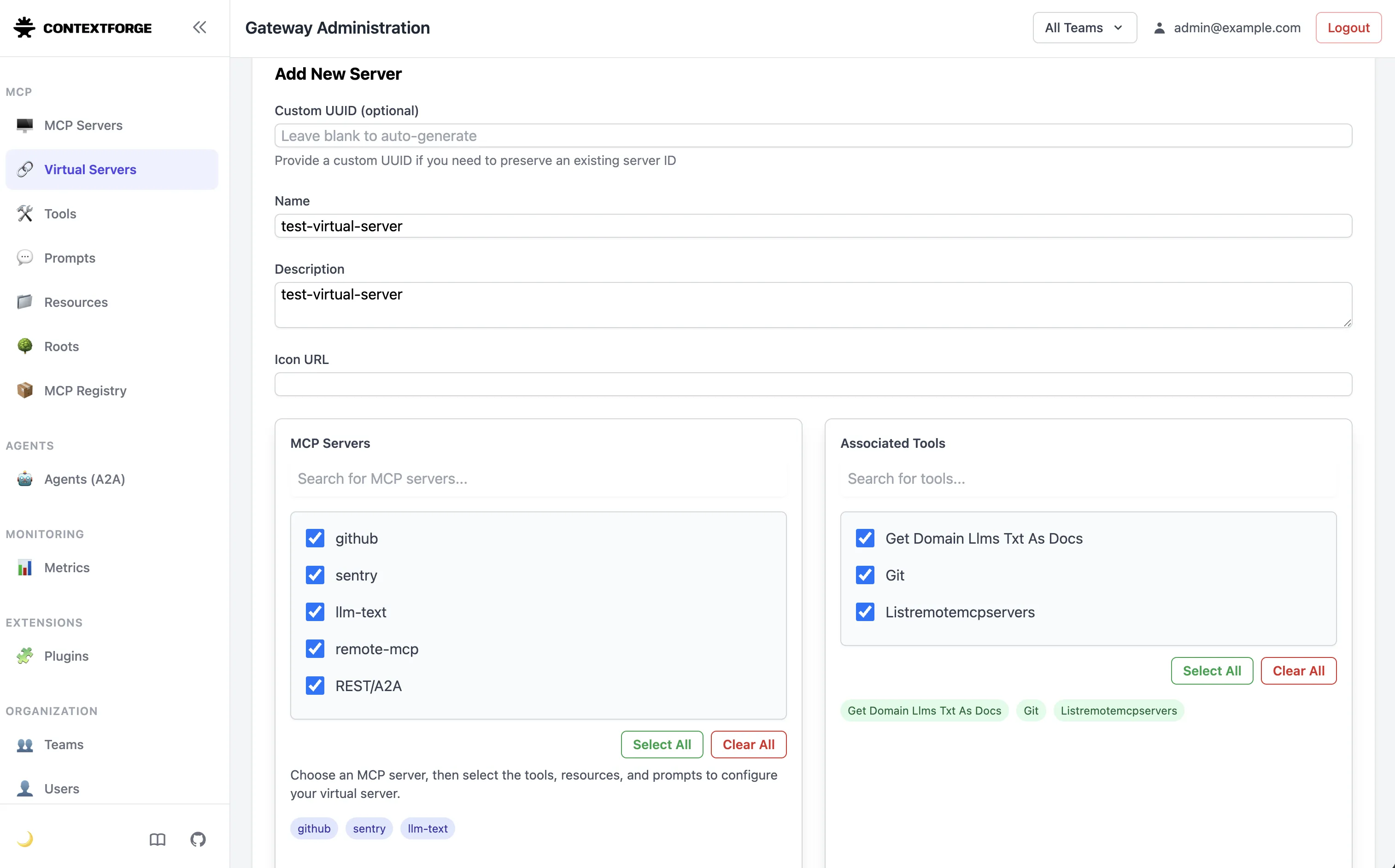1395x868 pixels.
Task: Open documentation book icon
Action: pos(157,839)
